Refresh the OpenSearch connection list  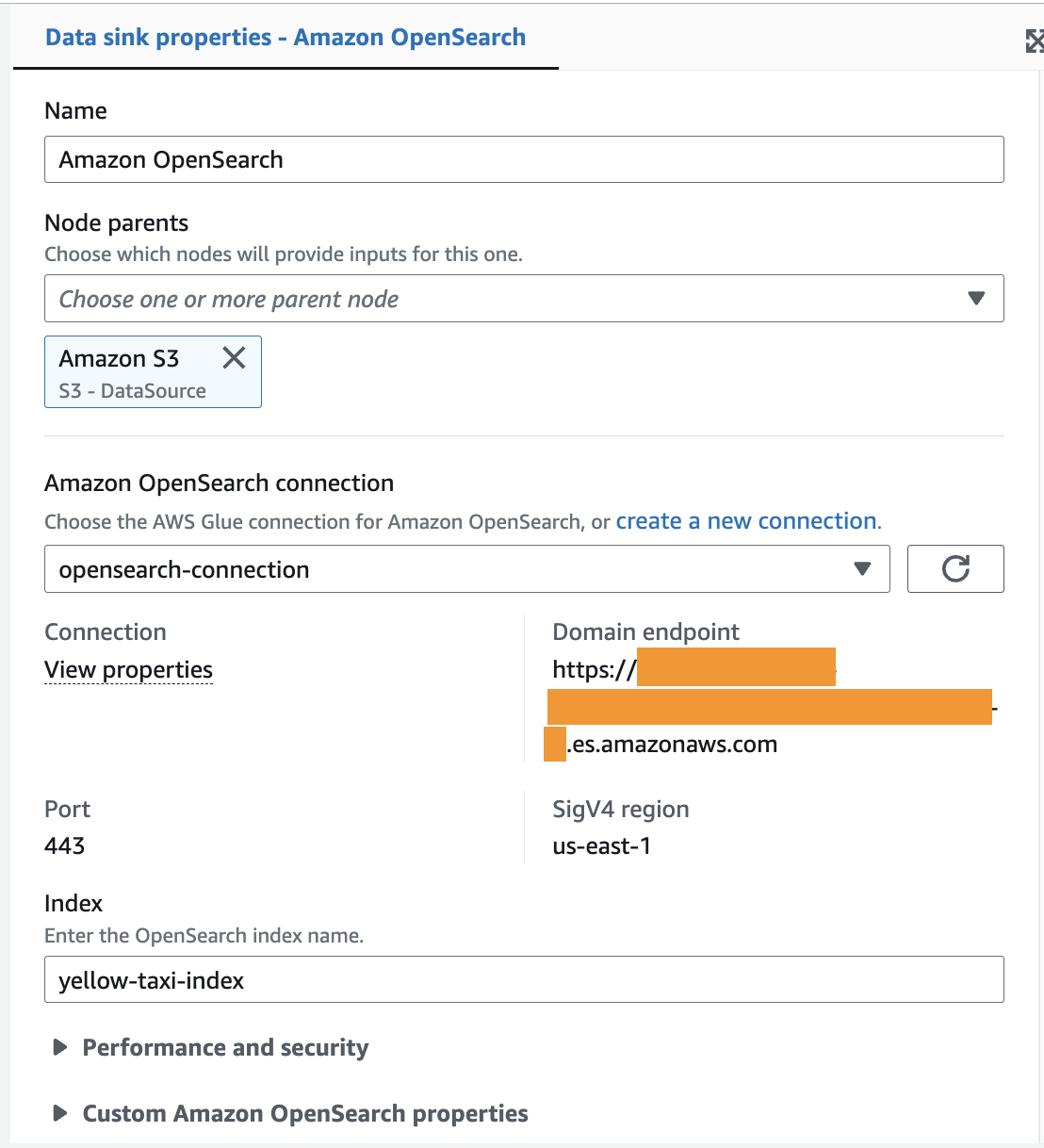(955, 568)
